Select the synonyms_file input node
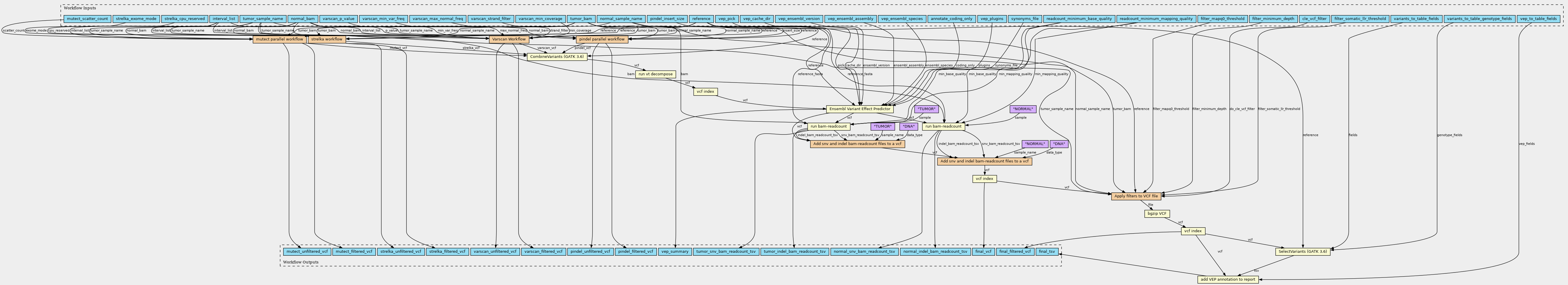Viewport: 1568px width, 285px height. [x=1025, y=19]
